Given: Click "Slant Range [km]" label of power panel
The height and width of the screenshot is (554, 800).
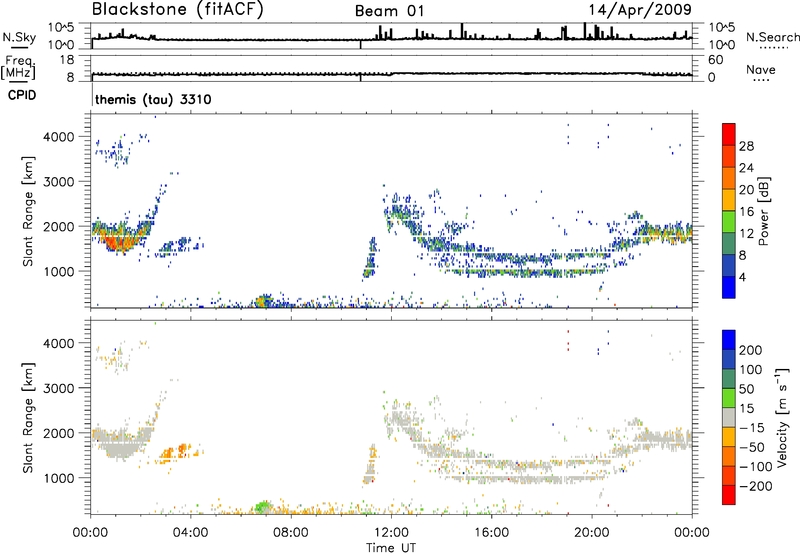Looking at the screenshot, I should click(x=28, y=211).
